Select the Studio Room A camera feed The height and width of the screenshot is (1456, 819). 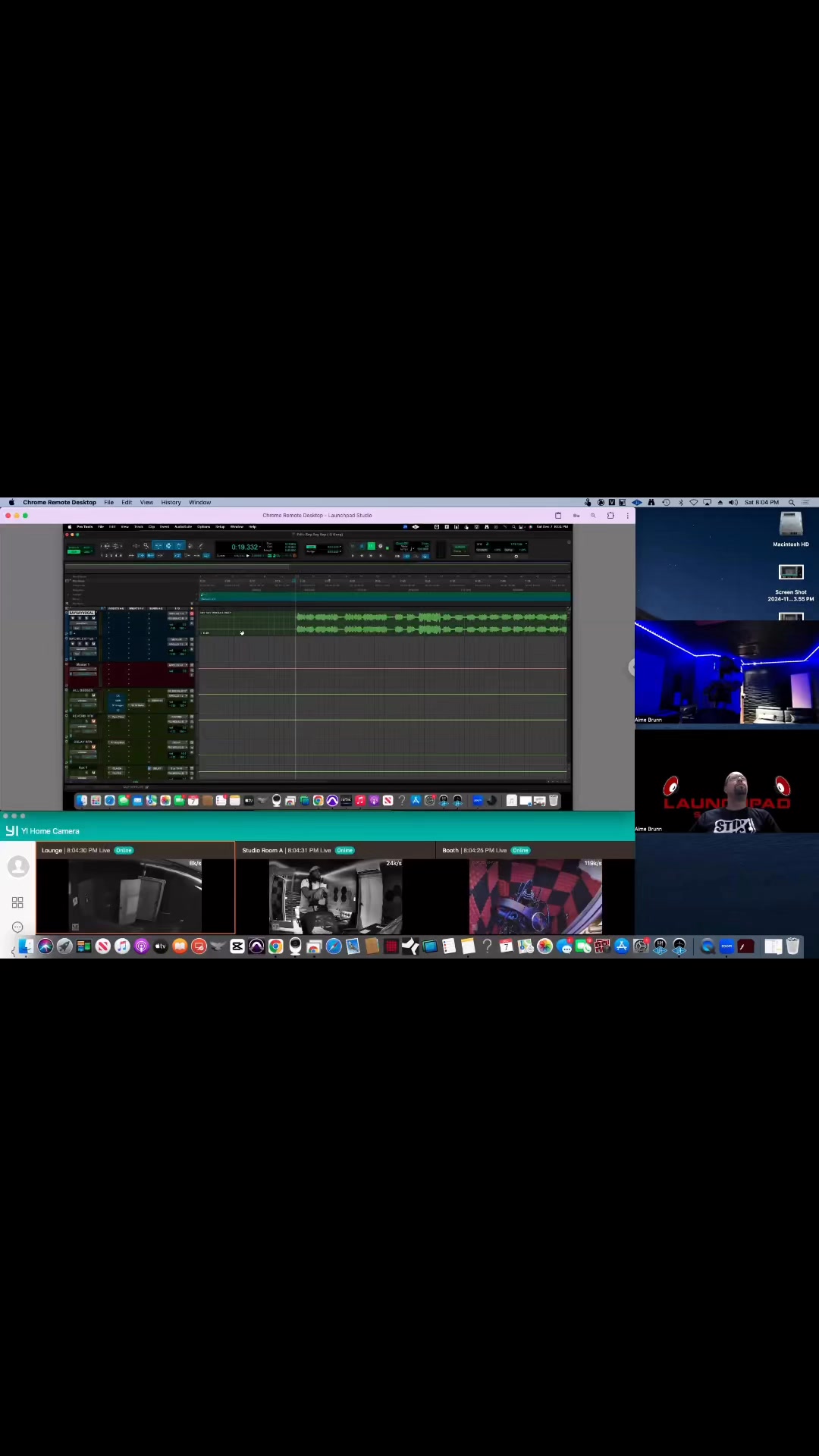click(x=335, y=896)
